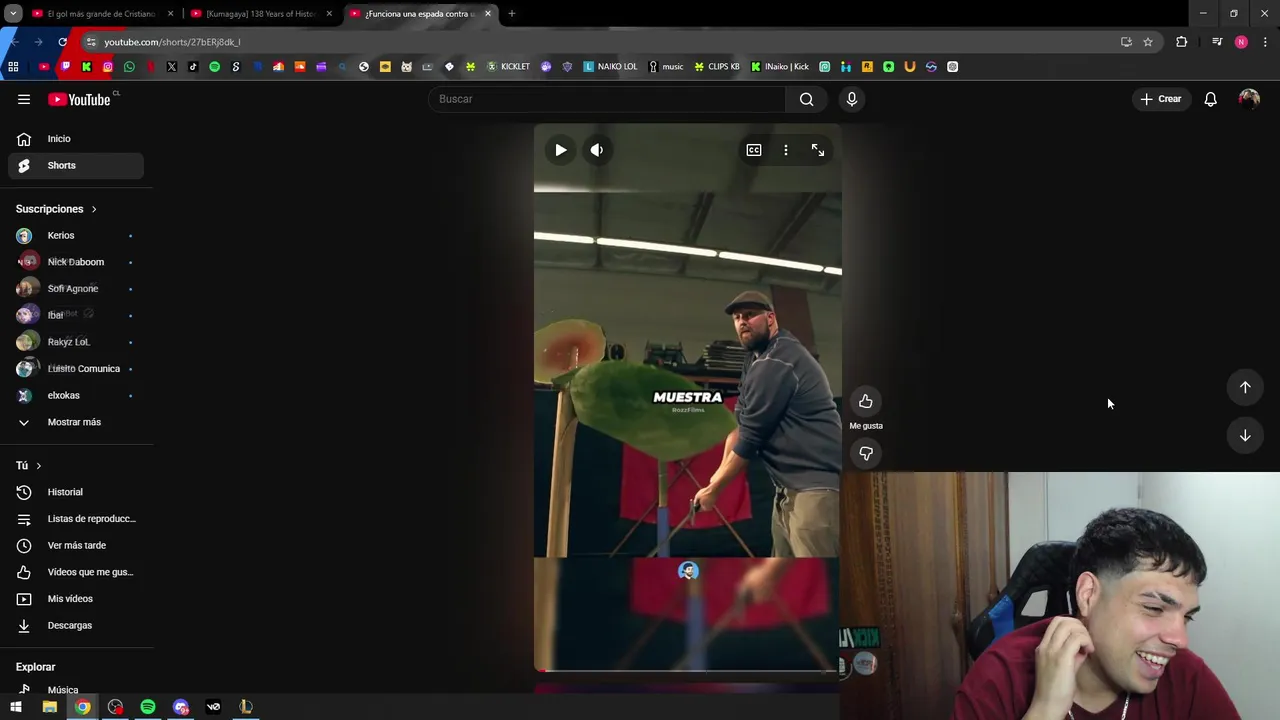Open the tab search dropdown arrow
This screenshot has width=1280, height=720.
coord(13,14)
